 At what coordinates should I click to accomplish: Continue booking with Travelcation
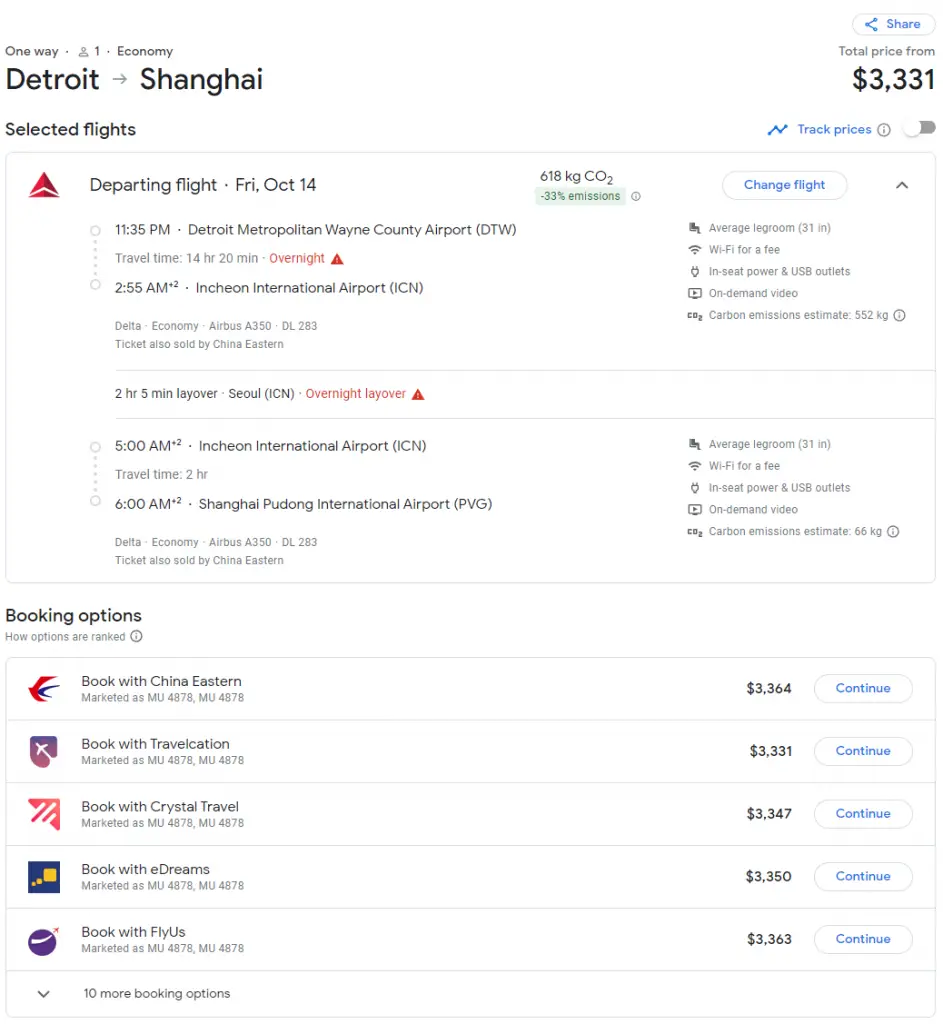tap(862, 751)
